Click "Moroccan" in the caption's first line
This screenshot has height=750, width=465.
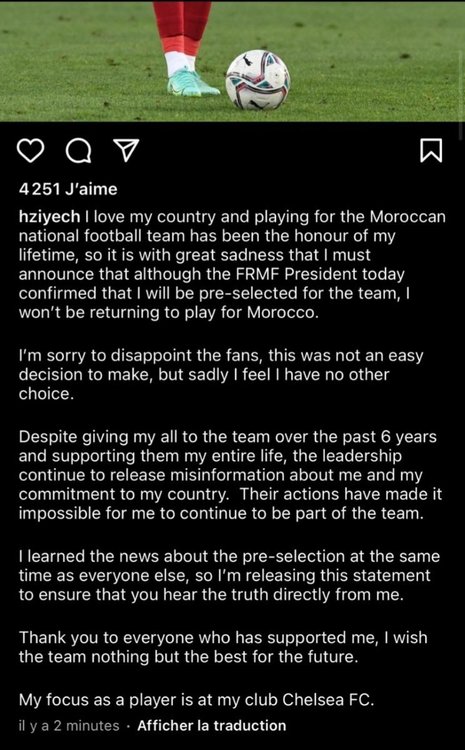coord(409,217)
